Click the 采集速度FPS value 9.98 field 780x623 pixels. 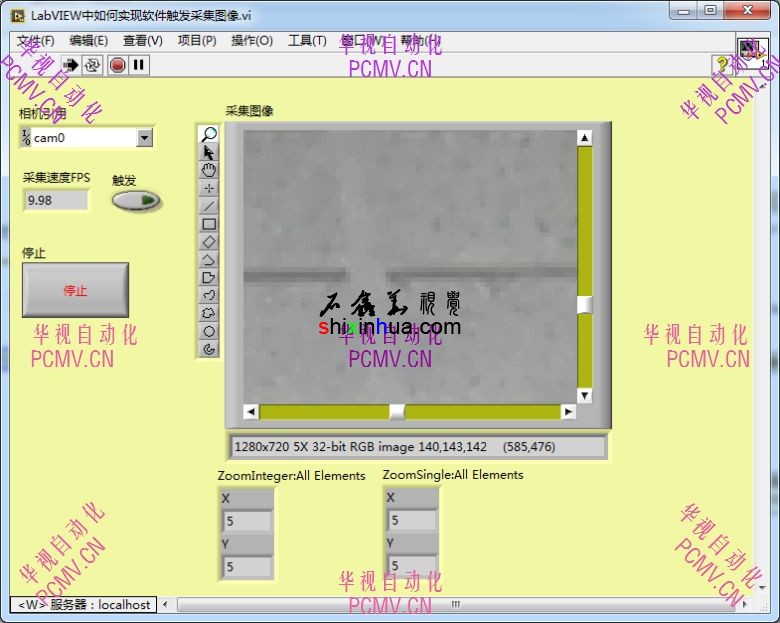coord(56,201)
